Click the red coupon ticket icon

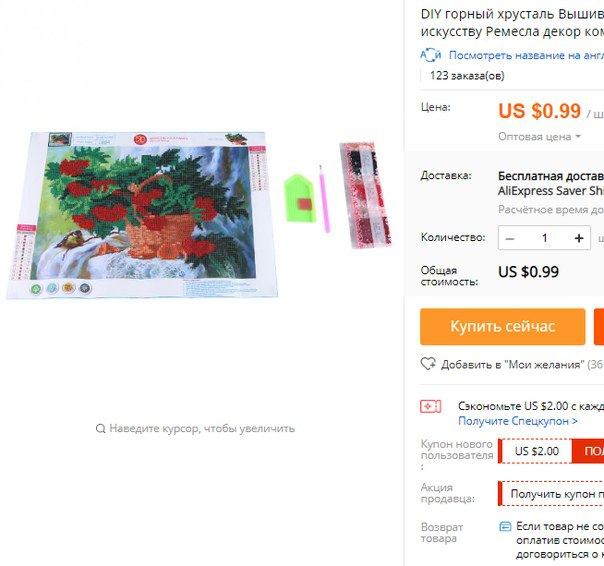[x=430, y=406]
